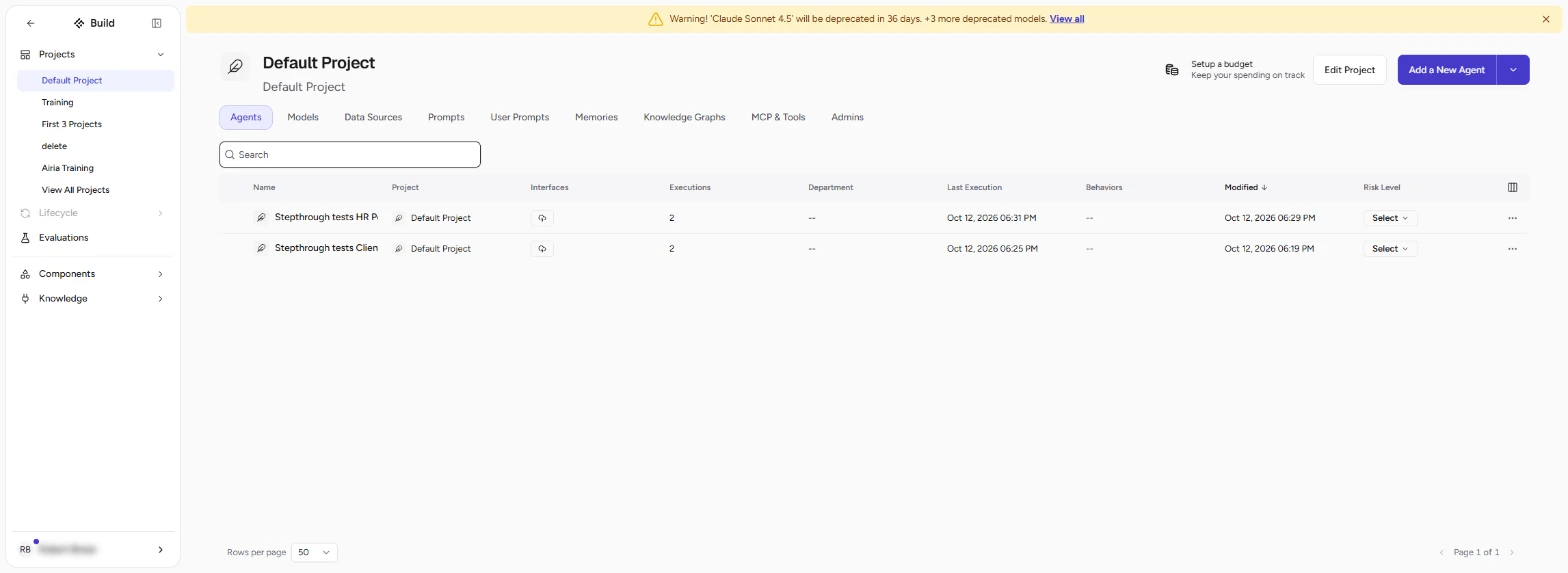Click the Add a New Agent button
The width and height of the screenshot is (1568, 573).
pyautogui.click(x=1447, y=70)
